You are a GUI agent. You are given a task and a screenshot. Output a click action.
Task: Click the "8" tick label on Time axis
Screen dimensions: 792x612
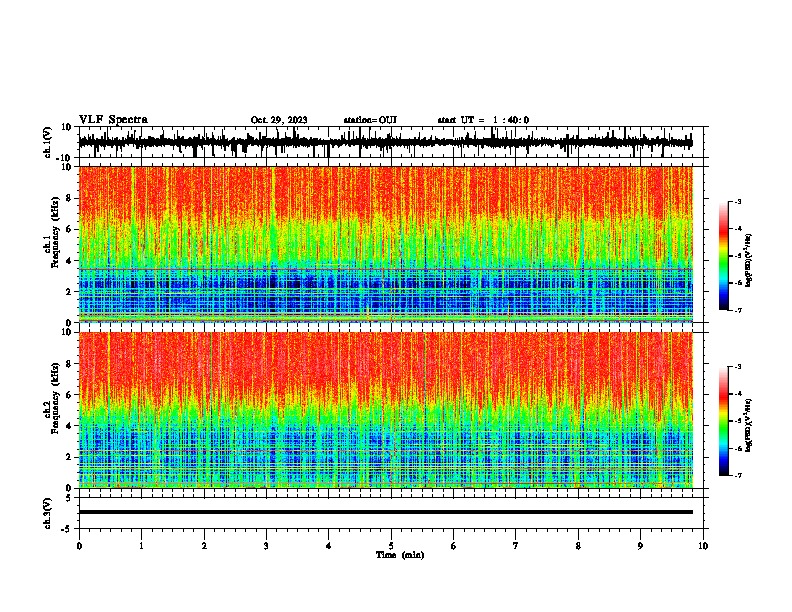point(578,546)
